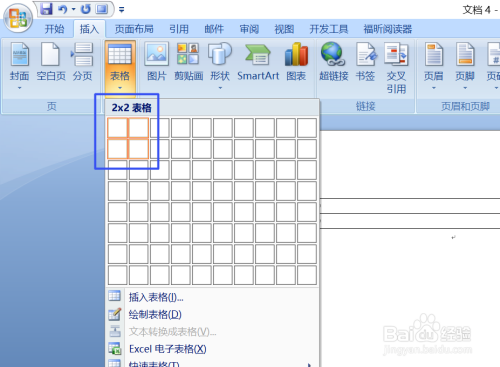Screen dimensions: 500x367
Task: Choose 插入表格(I)... from the table menu
Action: tap(212, 297)
